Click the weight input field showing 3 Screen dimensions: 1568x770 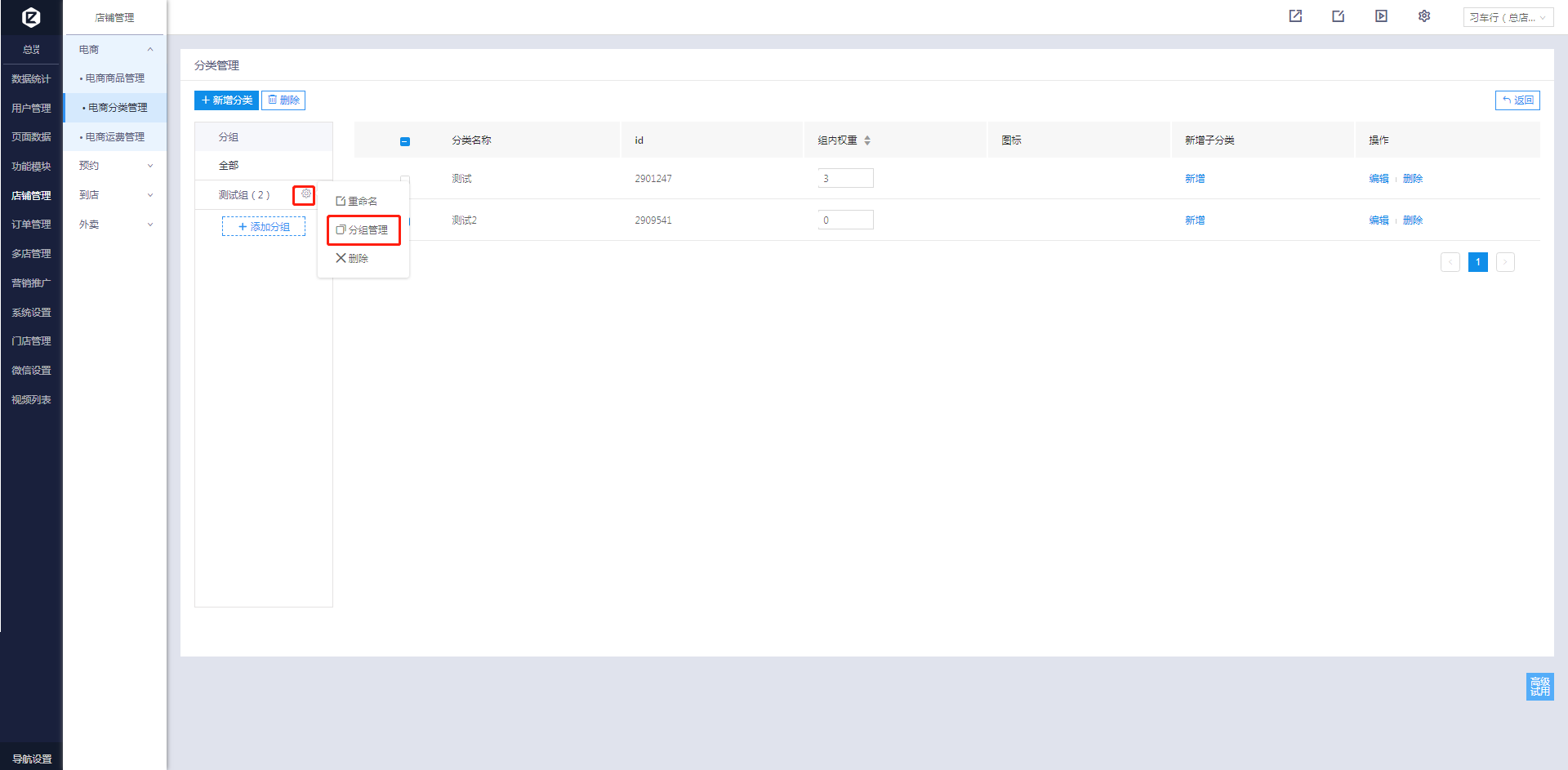click(x=845, y=179)
